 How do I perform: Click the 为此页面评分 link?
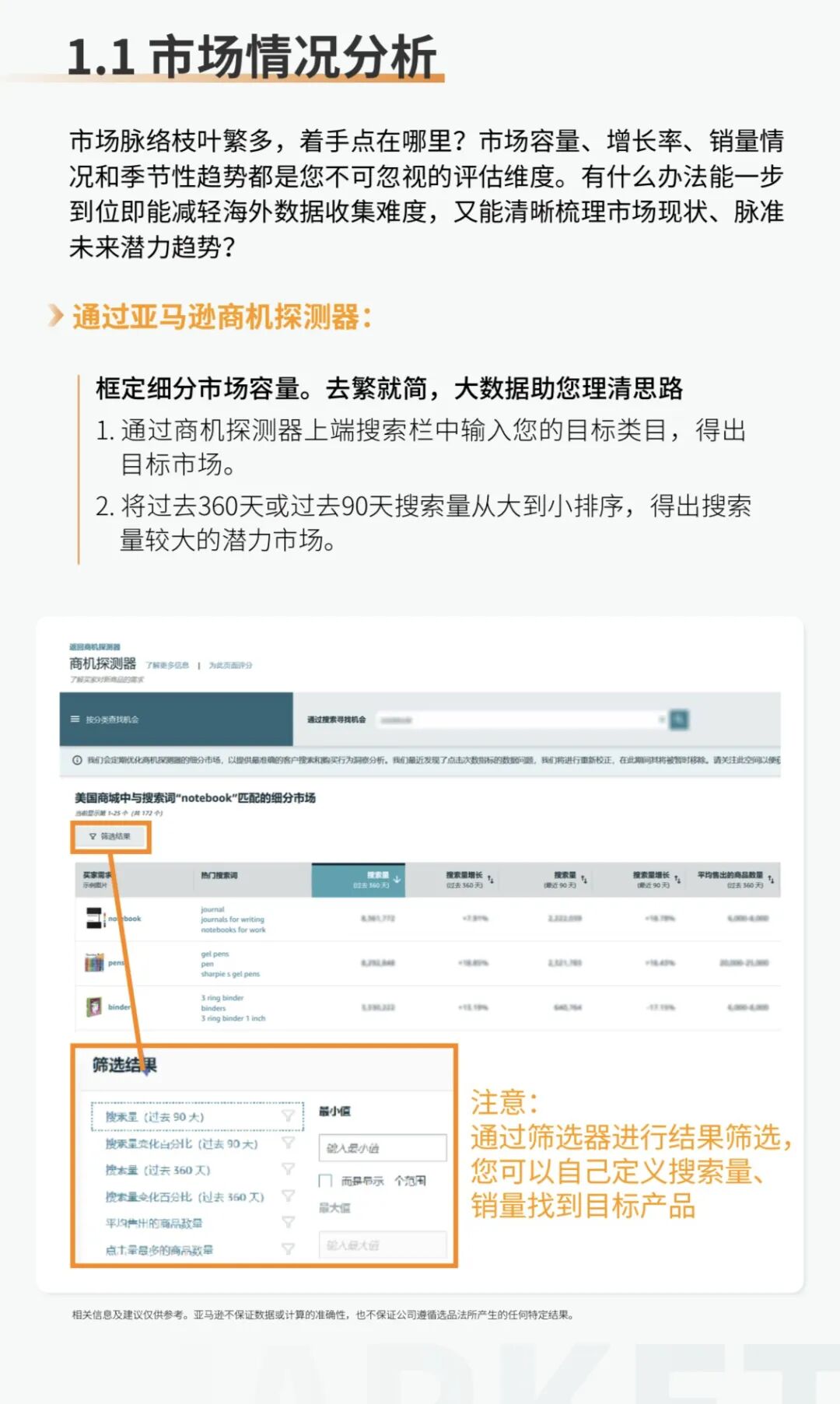[230, 666]
